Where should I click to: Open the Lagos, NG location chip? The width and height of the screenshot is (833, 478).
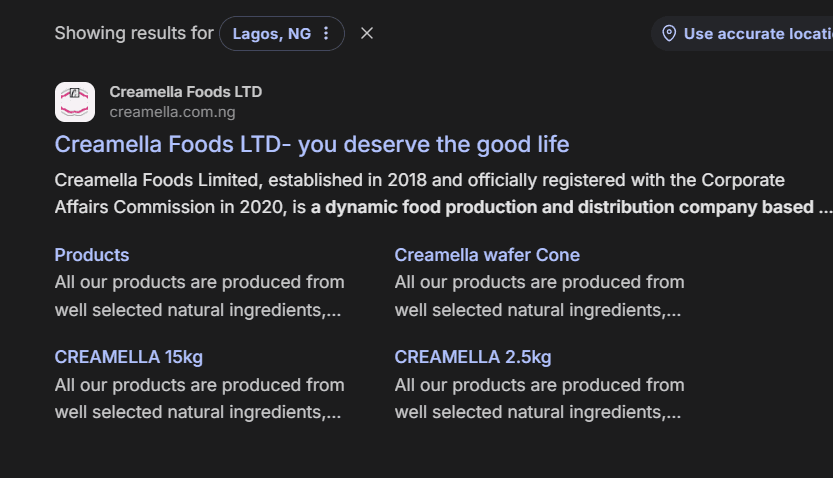[272, 34]
